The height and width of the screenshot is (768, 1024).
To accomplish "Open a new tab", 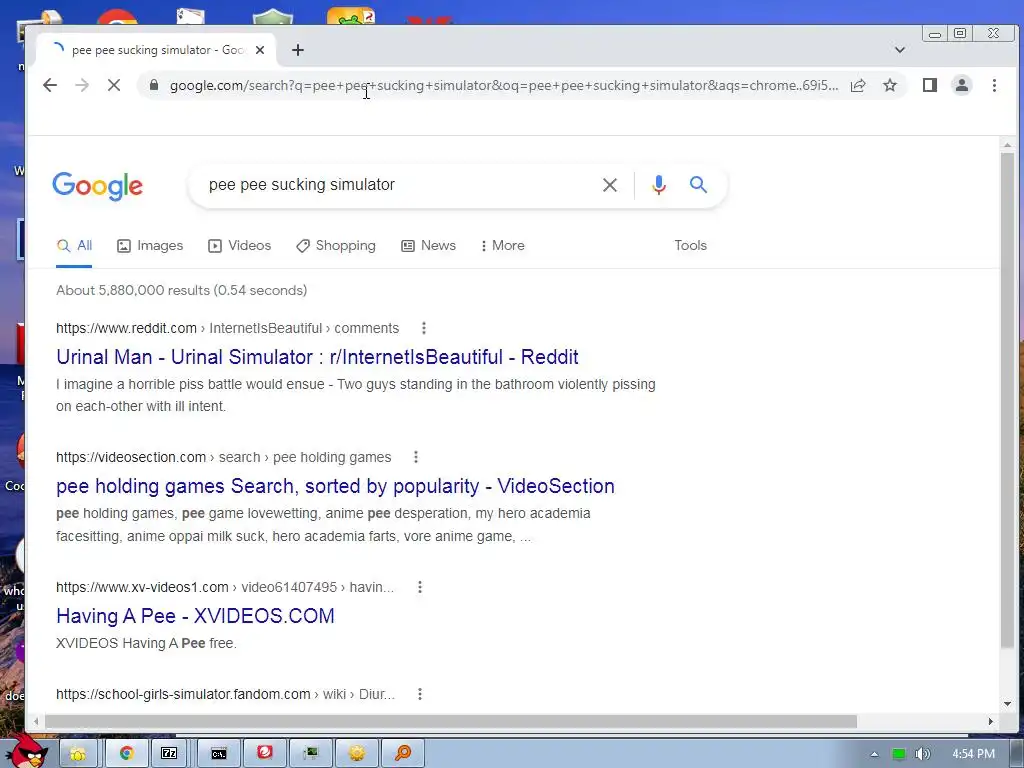I will pos(298,50).
